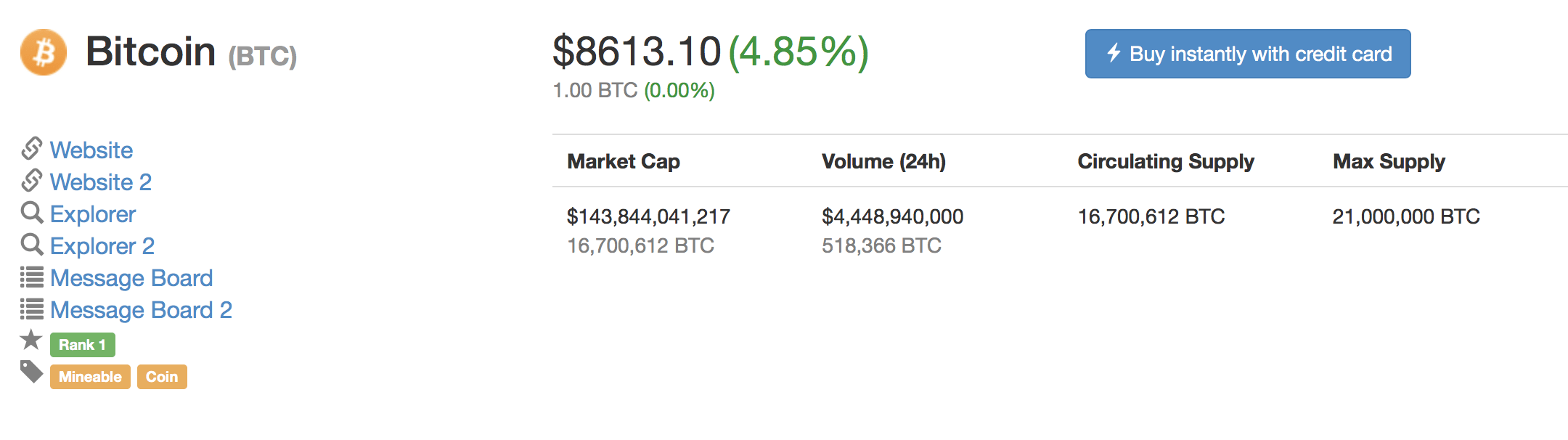
Task: Visit the Message Board 2 link
Action: tap(142, 310)
